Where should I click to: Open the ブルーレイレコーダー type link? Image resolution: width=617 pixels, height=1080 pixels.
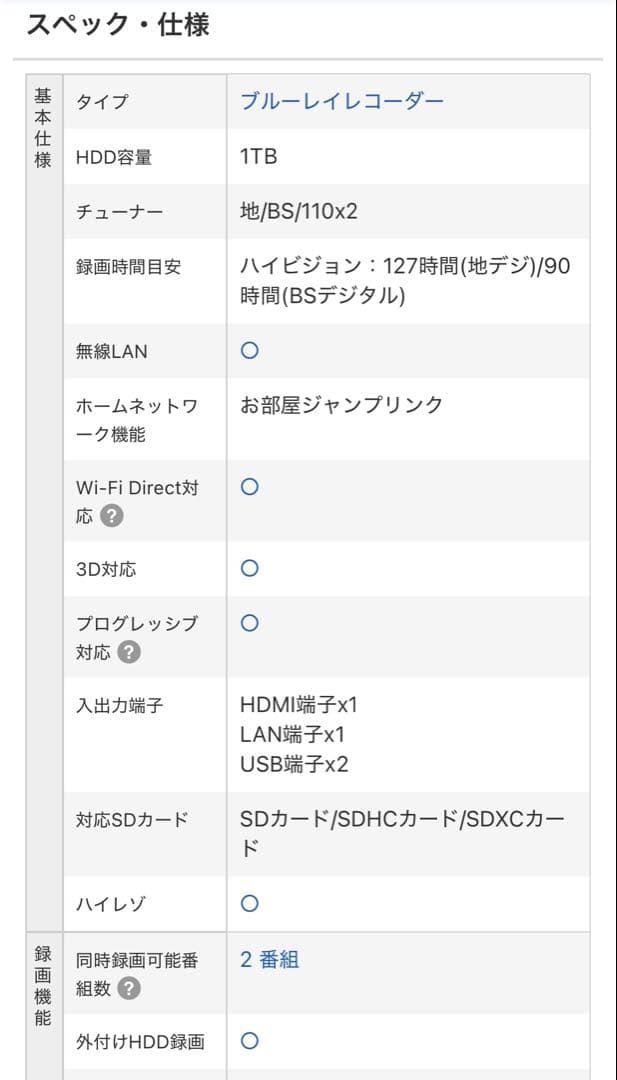[341, 101]
